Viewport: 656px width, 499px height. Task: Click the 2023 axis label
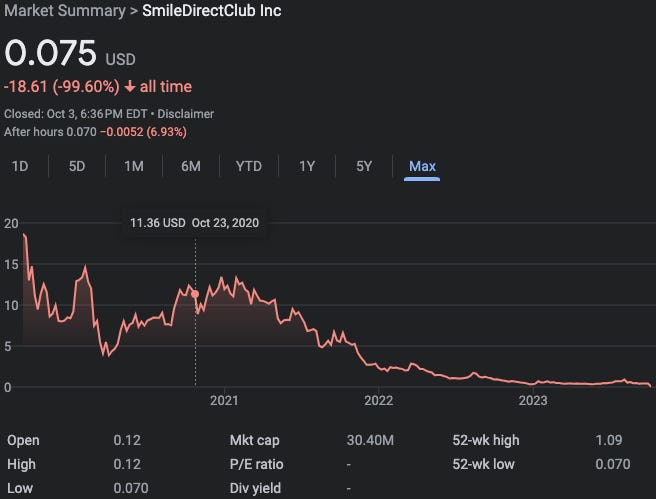pos(533,401)
